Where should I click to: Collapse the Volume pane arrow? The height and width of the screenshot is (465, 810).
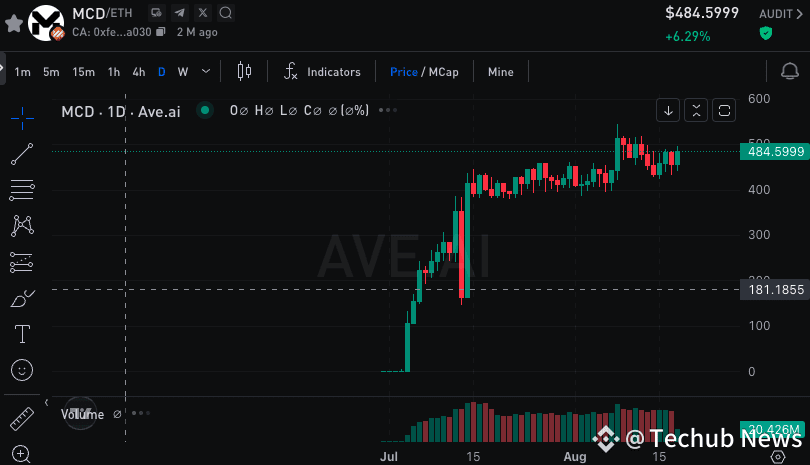pos(46,402)
